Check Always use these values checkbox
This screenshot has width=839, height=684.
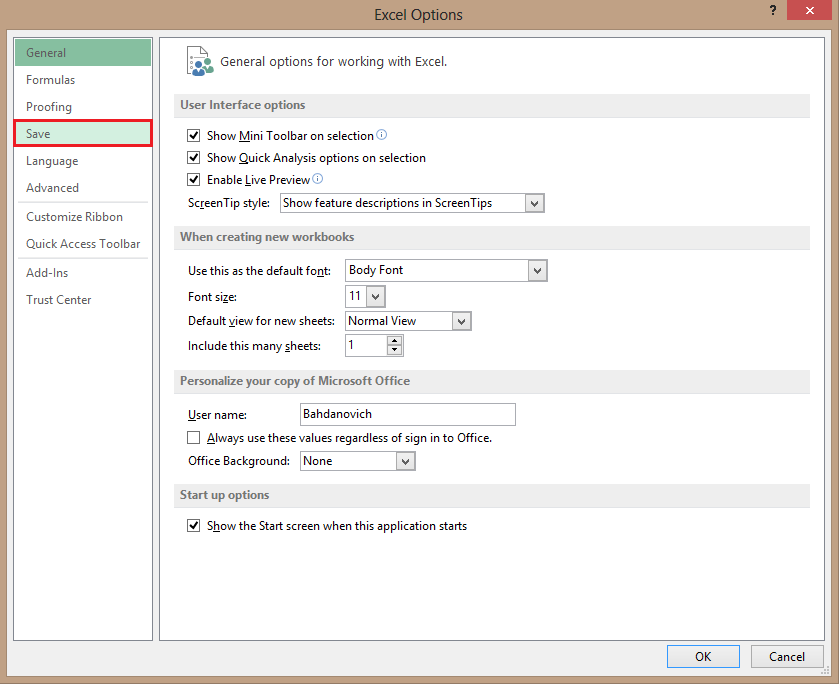pos(194,438)
